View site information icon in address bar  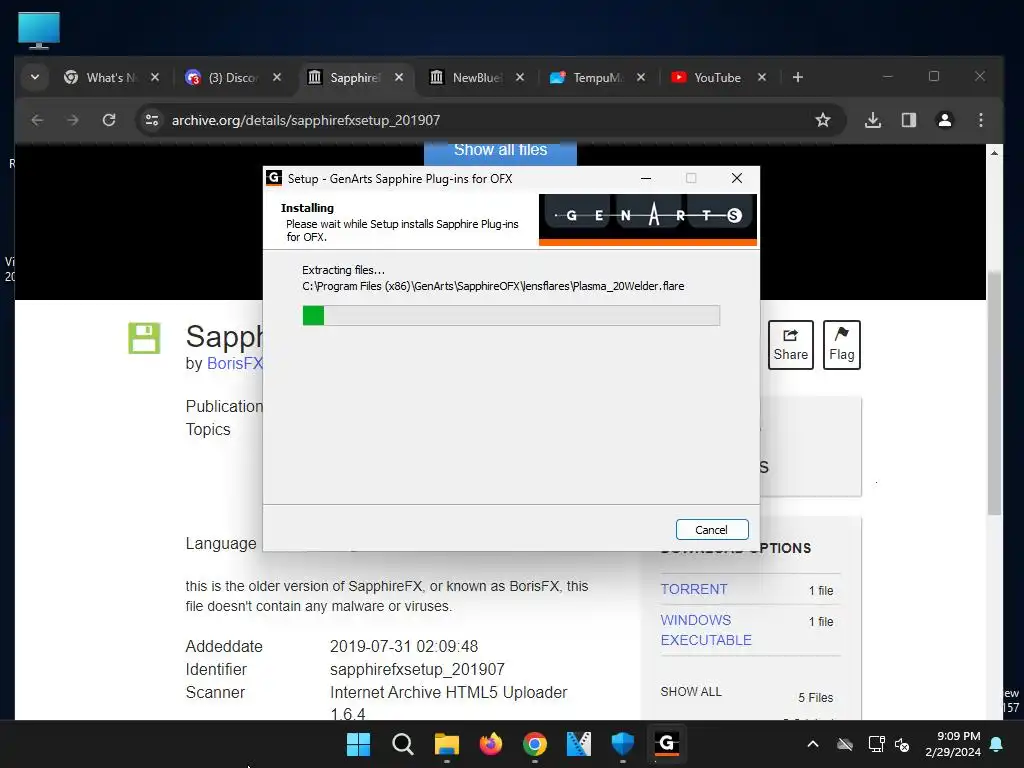(152, 120)
